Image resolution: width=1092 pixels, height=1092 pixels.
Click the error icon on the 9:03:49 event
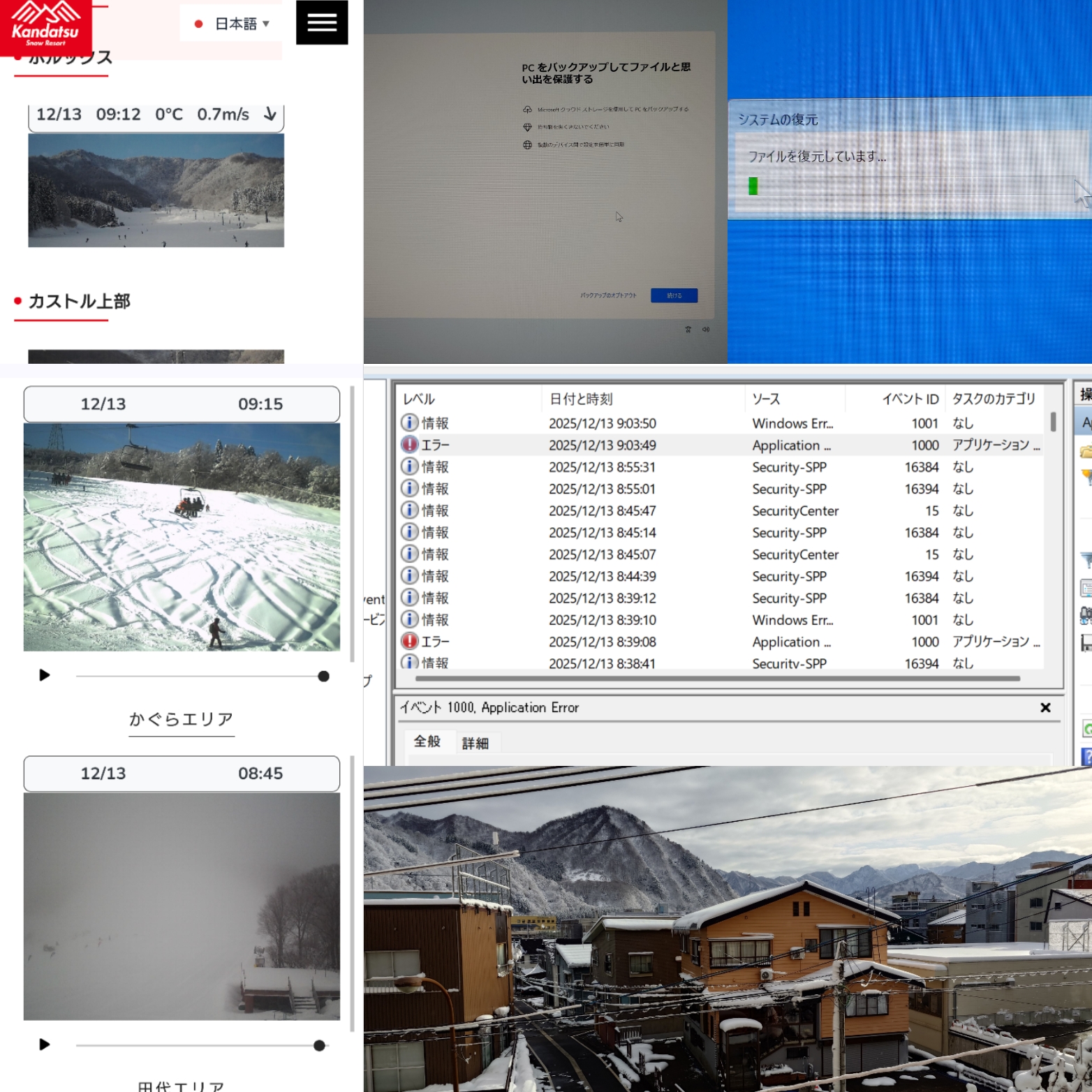pyautogui.click(x=410, y=445)
